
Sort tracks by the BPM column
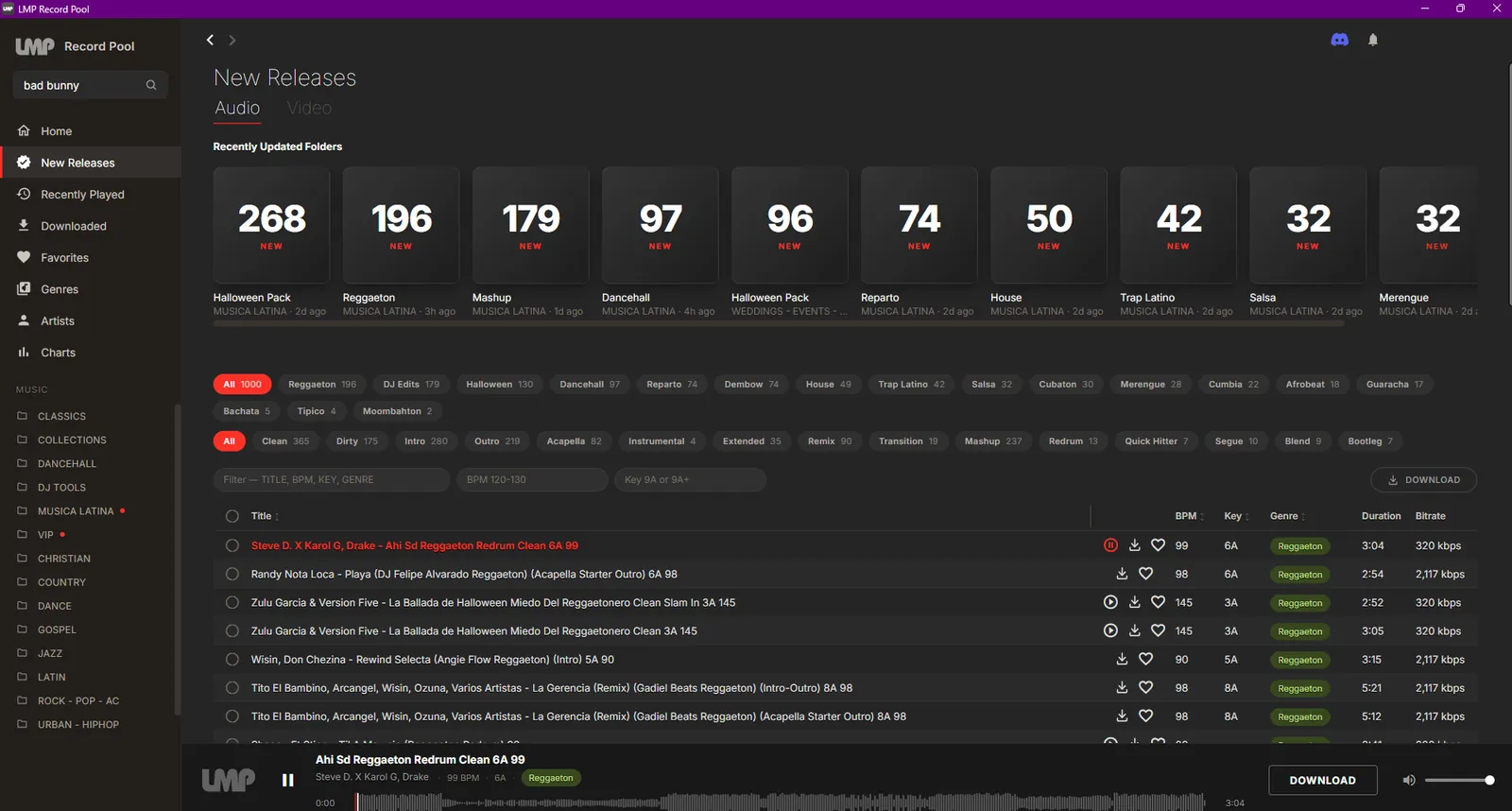point(1189,516)
